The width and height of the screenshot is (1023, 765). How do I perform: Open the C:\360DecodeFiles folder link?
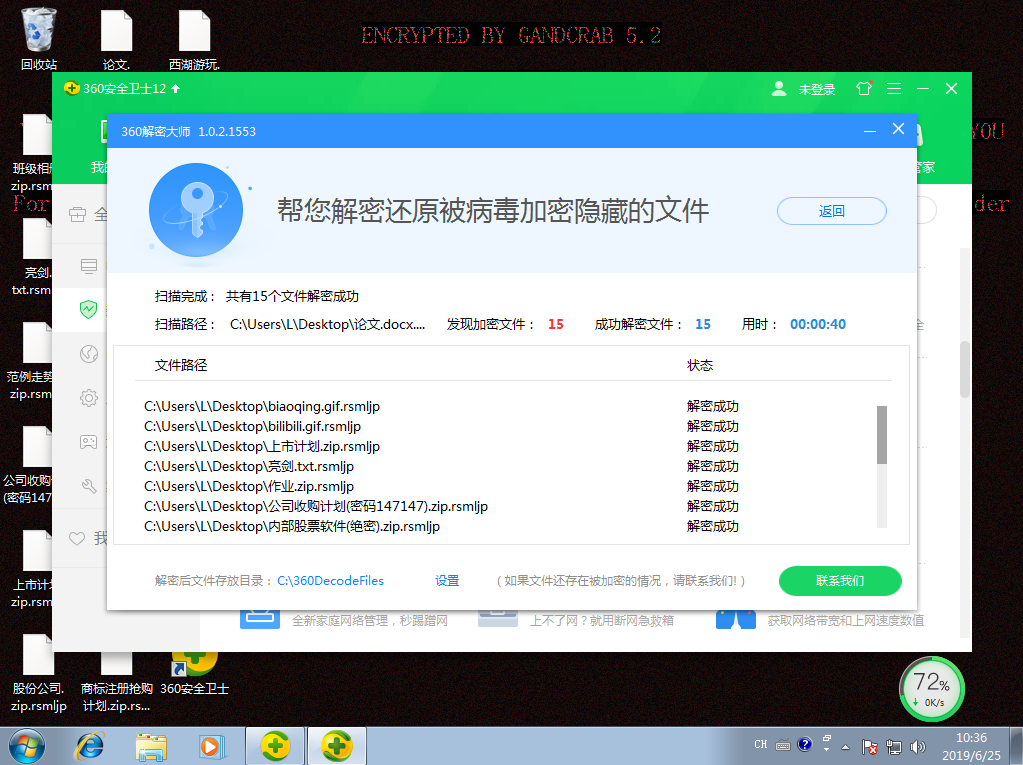(x=330, y=580)
